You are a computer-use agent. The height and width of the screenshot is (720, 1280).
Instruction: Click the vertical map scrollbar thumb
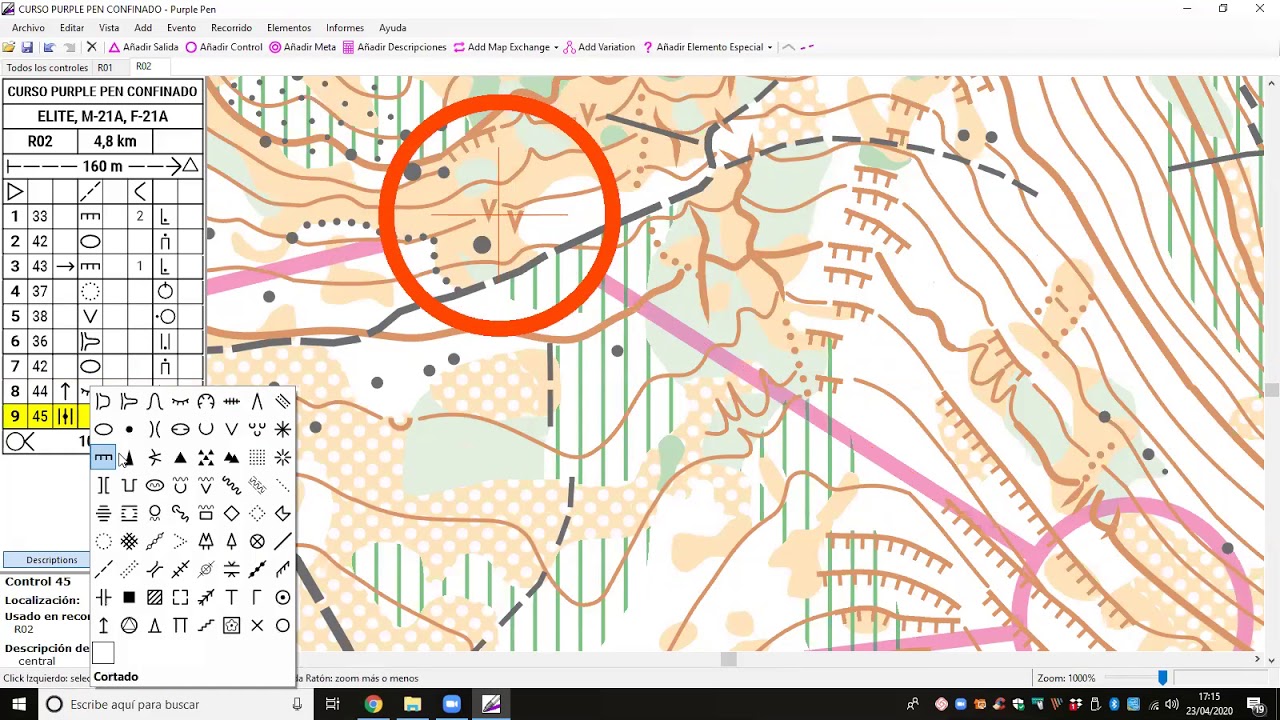click(x=1272, y=390)
